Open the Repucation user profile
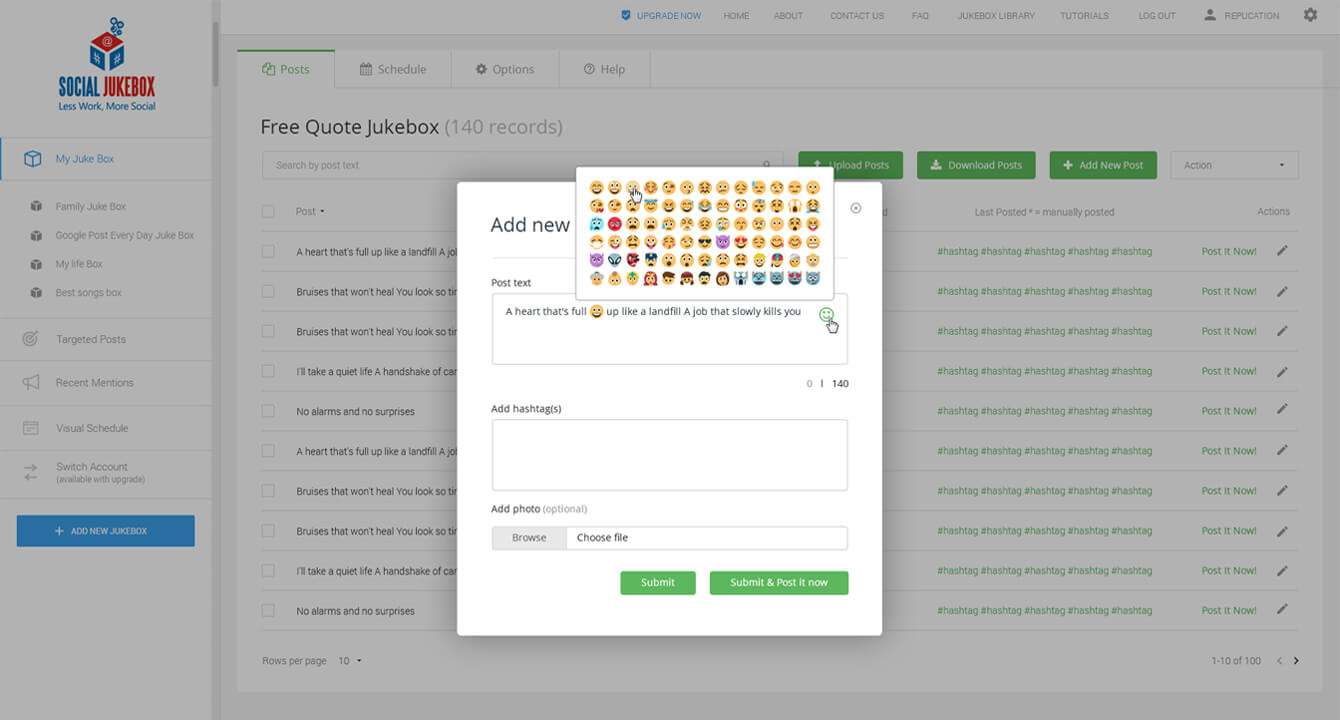This screenshot has width=1340, height=720. 1241,16
